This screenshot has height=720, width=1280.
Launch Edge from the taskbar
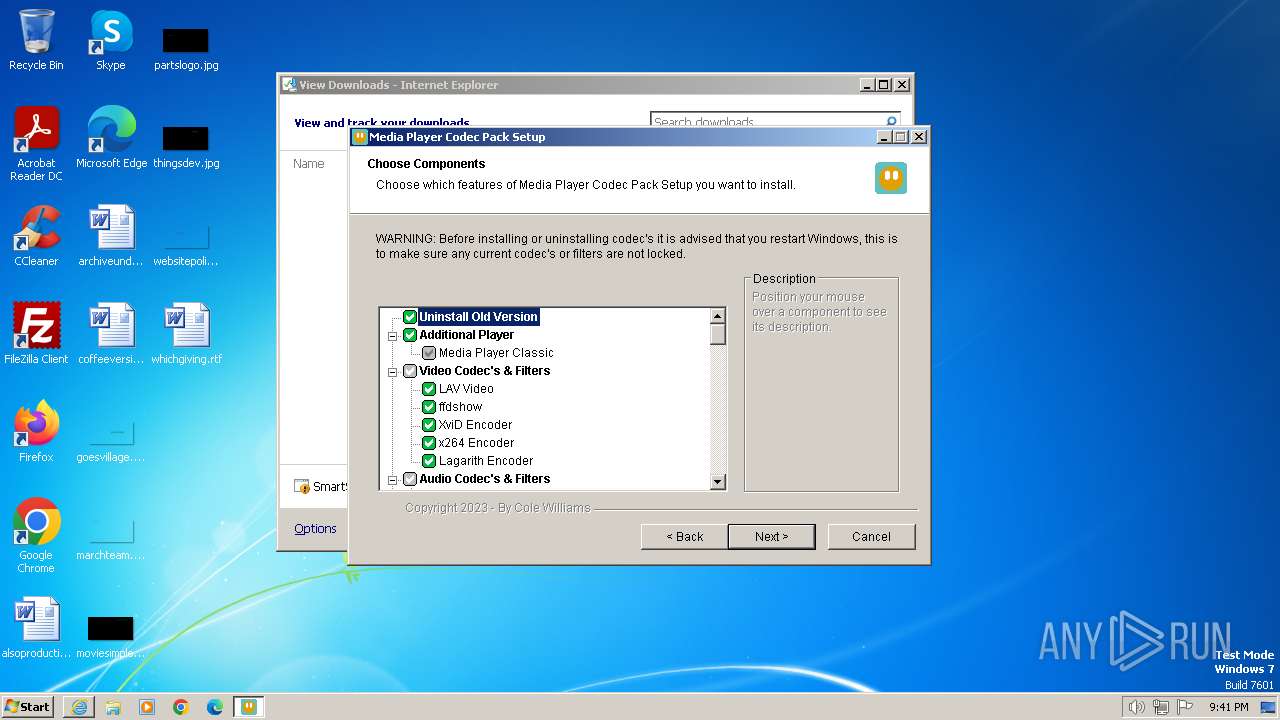click(x=215, y=707)
